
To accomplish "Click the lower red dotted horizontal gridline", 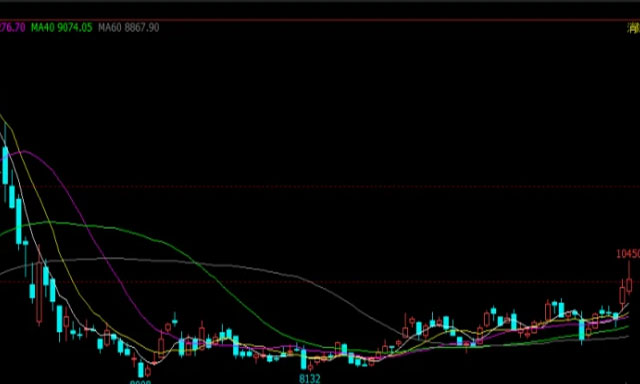I will tap(320, 282).
